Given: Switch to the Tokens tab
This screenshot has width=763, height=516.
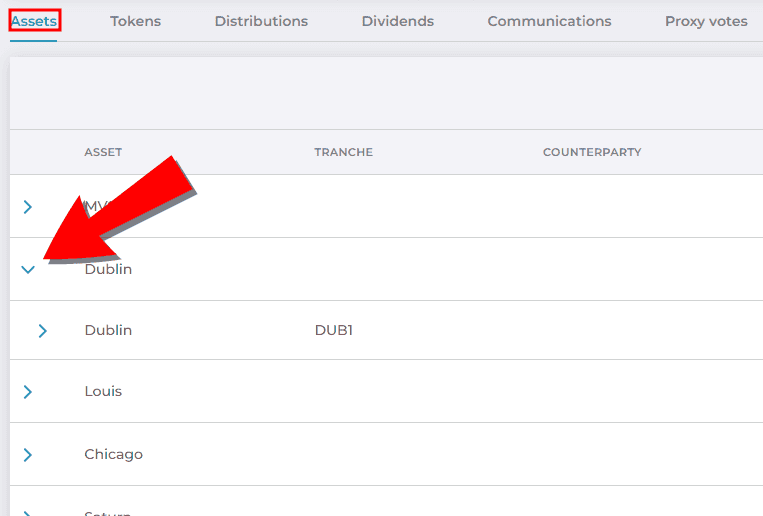Looking at the screenshot, I should point(135,21).
